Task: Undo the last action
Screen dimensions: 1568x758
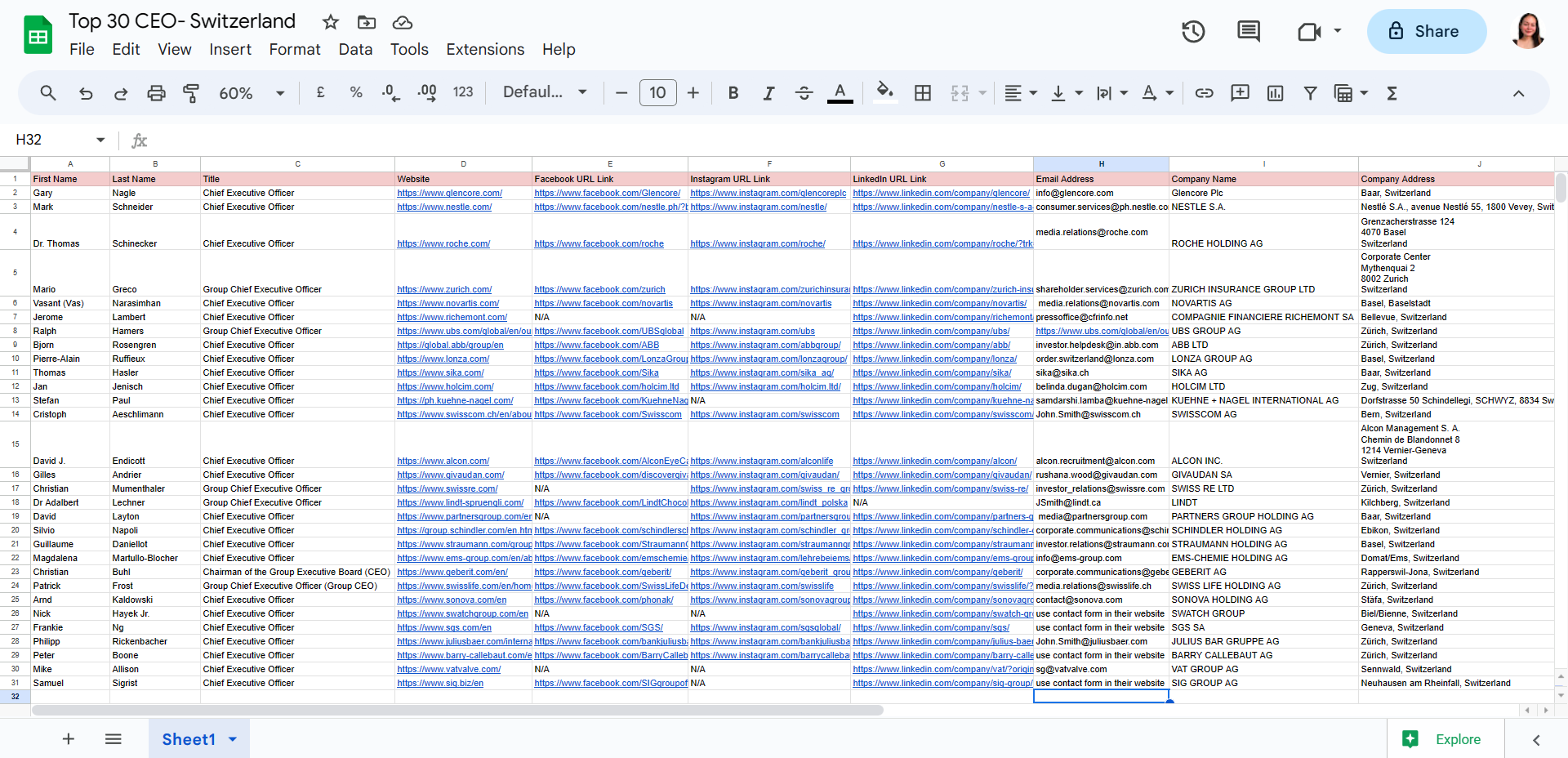Action: (x=85, y=93)
